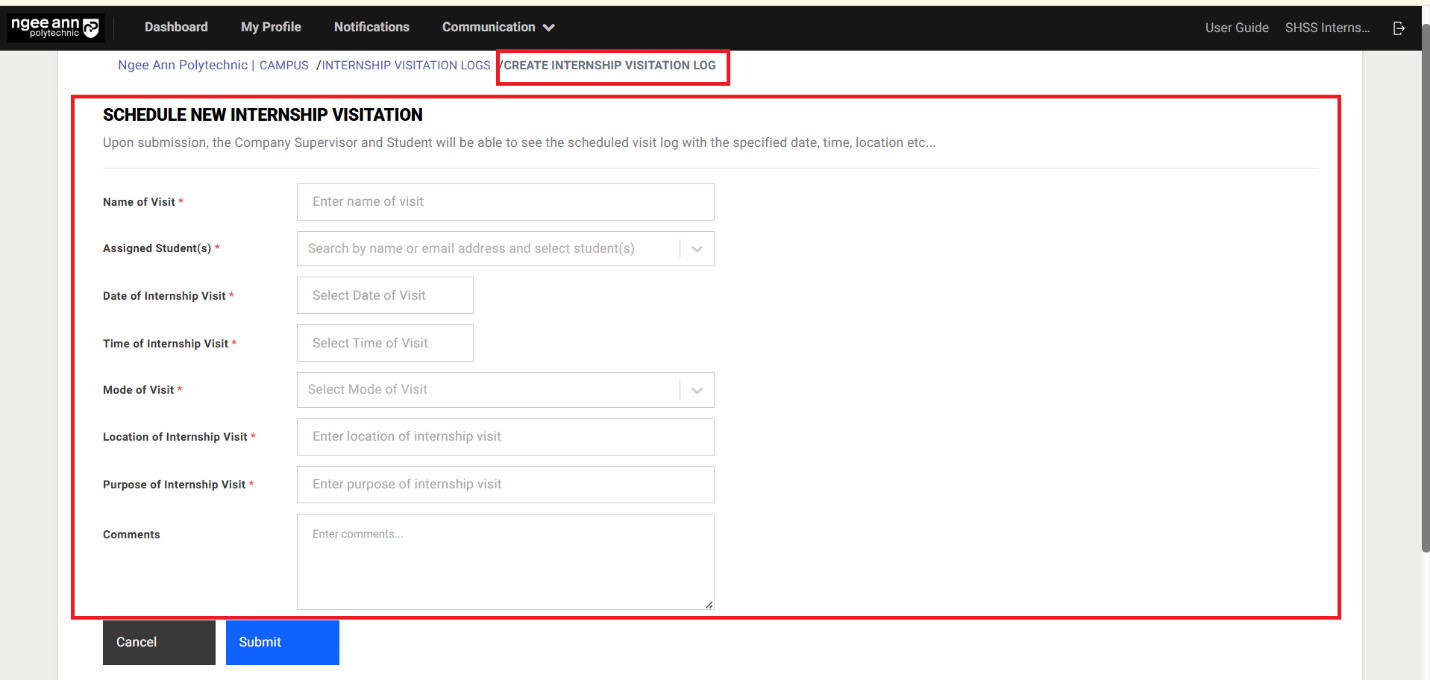Click the SHSS Interns account name
Viewport: 1430px width, 680px height.
(x=1327, y=28)
